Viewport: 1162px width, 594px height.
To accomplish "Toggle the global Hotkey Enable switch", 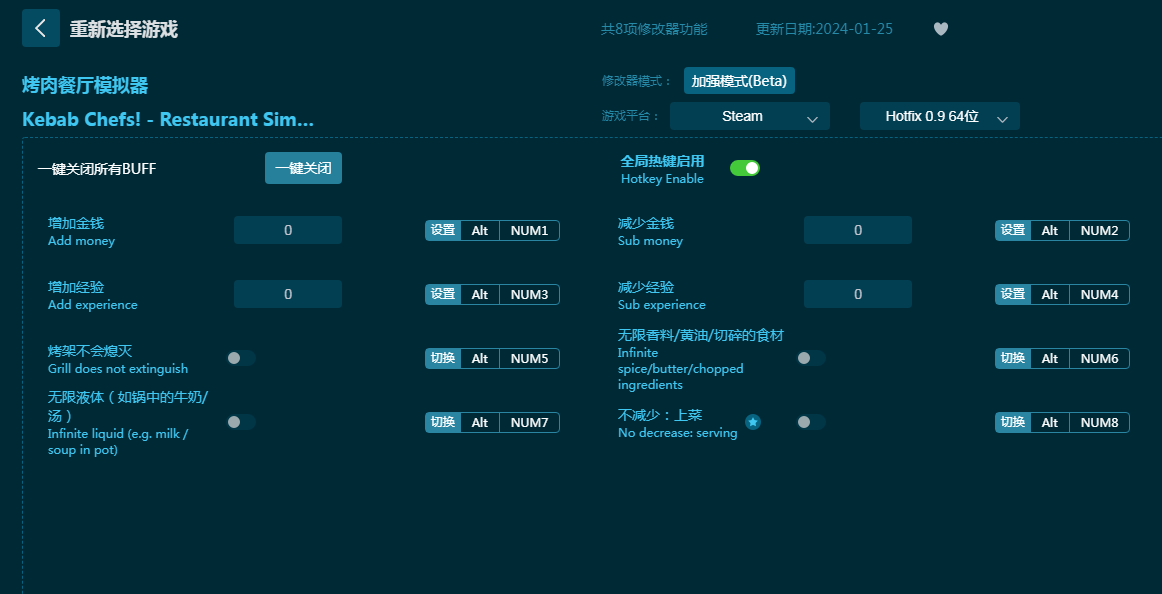I will (744, 168).
